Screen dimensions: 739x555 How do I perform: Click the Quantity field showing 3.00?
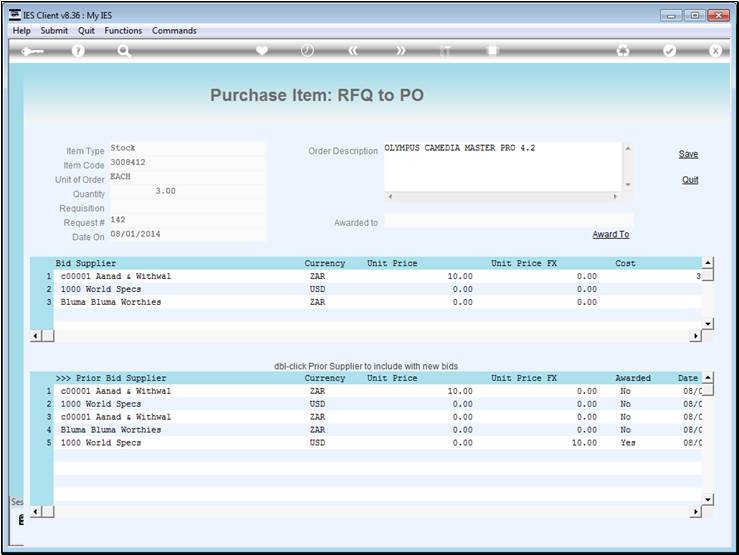pos(188,191)
